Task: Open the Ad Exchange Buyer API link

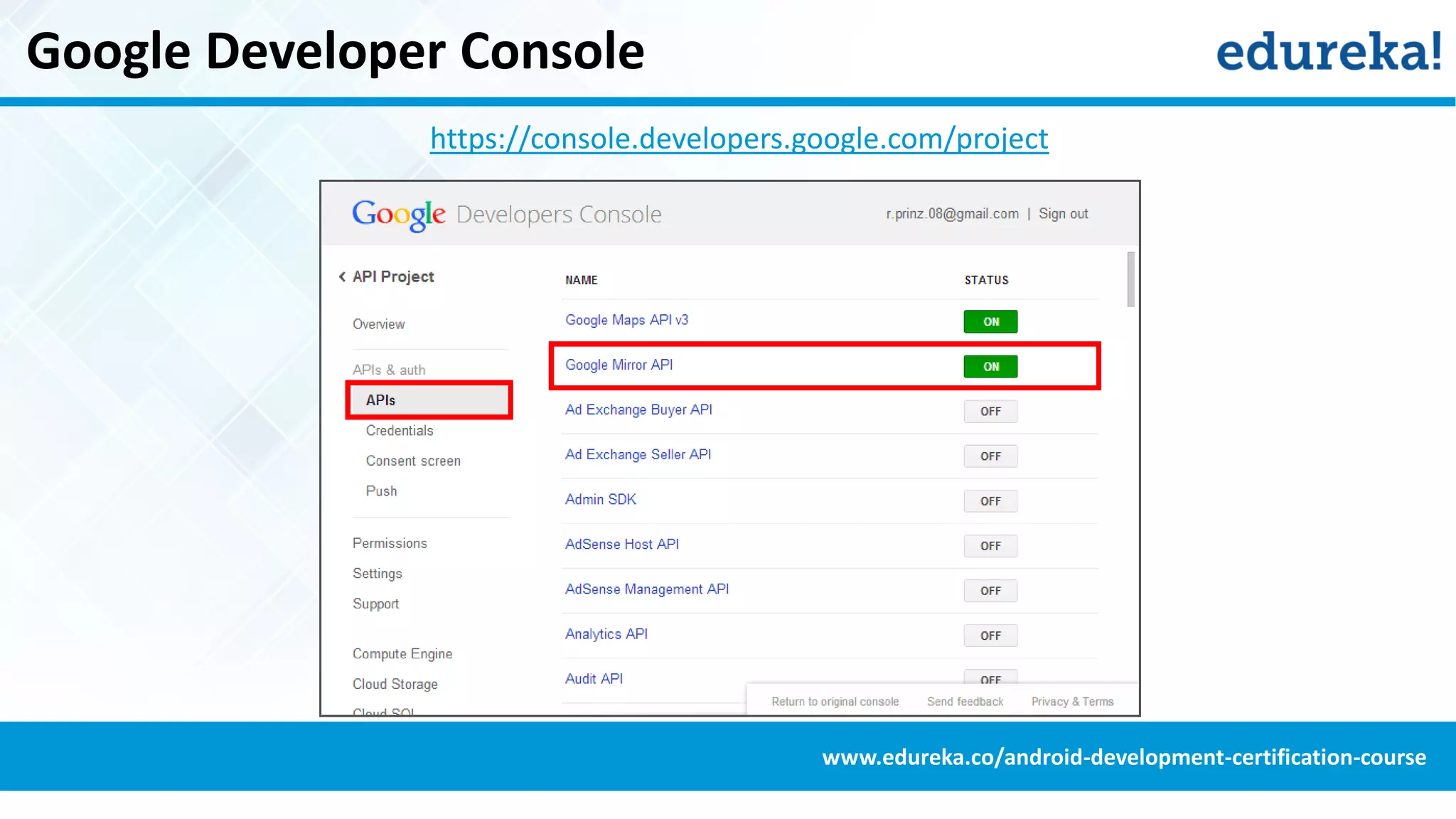Action: pos(638,409)
